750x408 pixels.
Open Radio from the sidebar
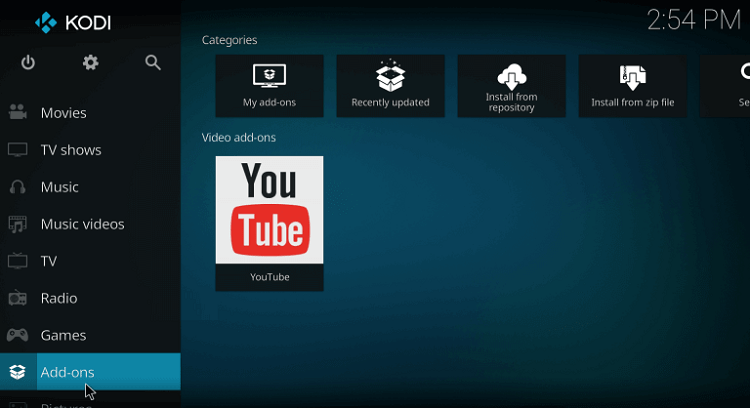(59, 298)
